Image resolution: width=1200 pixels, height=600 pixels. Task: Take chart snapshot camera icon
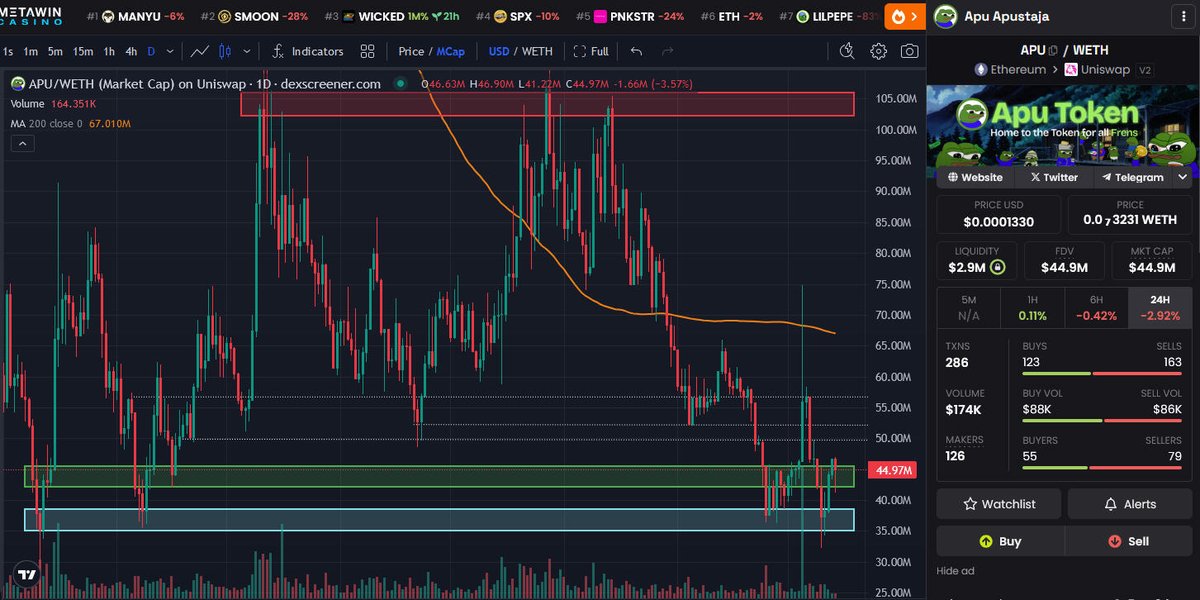pos(909,51)
